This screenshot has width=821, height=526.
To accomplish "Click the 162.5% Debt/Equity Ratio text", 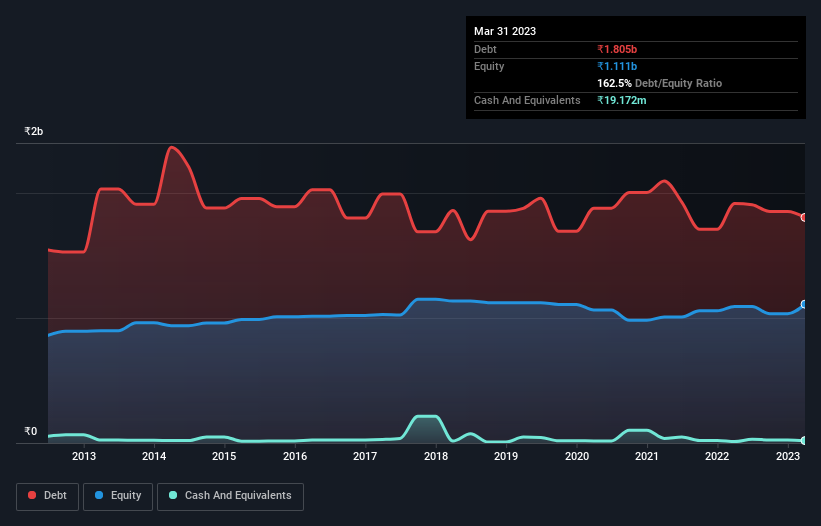I will click(659, 83).
